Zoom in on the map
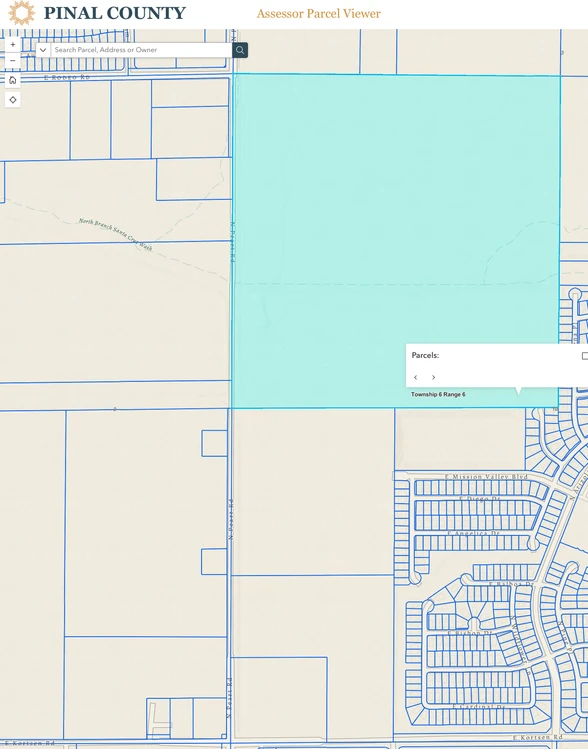 pyautogui.click(x=12, y=44)
